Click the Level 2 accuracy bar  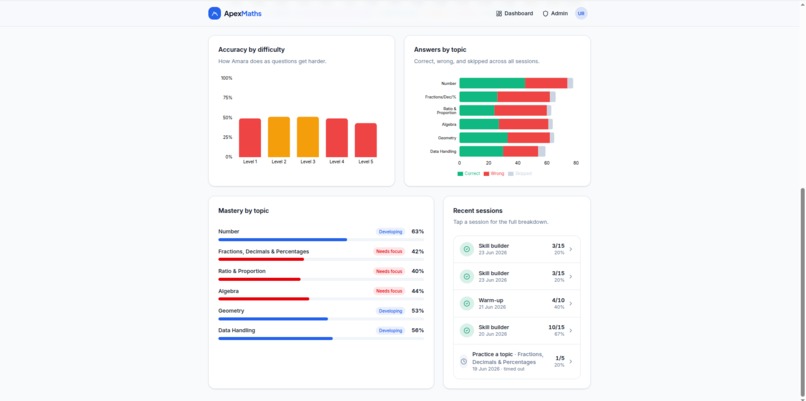click(x=279, y=137)
